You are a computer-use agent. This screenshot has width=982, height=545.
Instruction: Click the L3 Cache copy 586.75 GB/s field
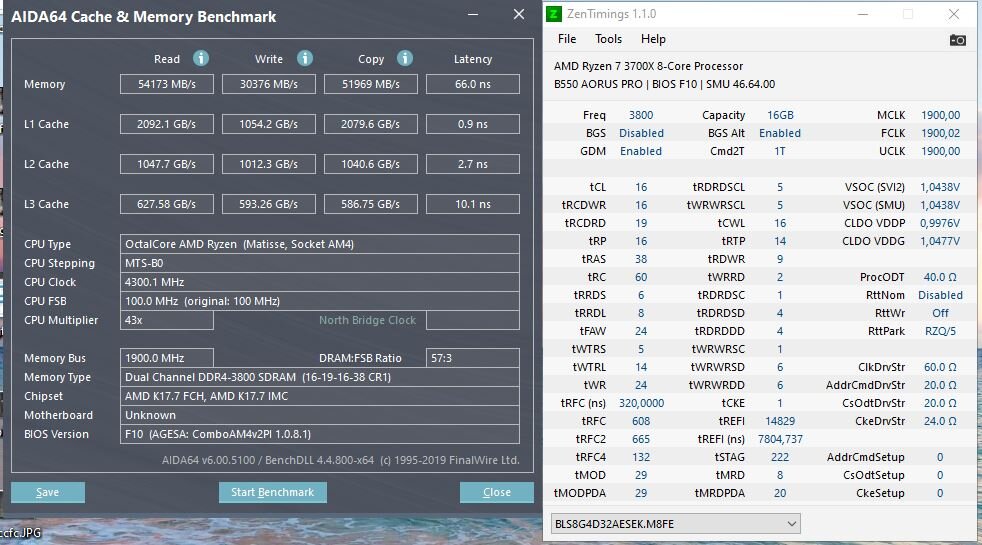tap(371, 204)
